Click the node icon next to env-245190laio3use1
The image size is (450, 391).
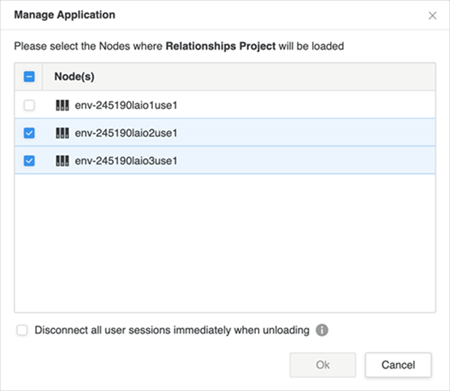coord(62,161)
